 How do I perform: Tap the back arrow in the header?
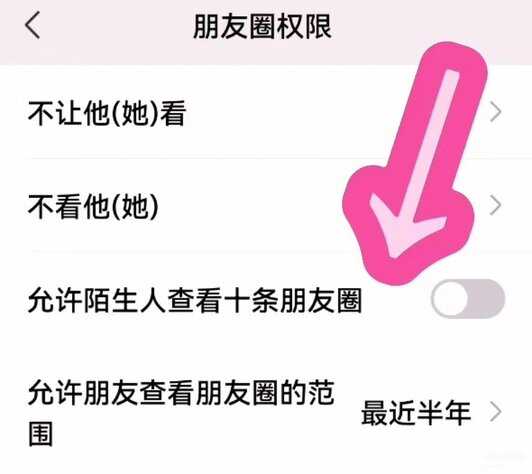pos(33,25)
